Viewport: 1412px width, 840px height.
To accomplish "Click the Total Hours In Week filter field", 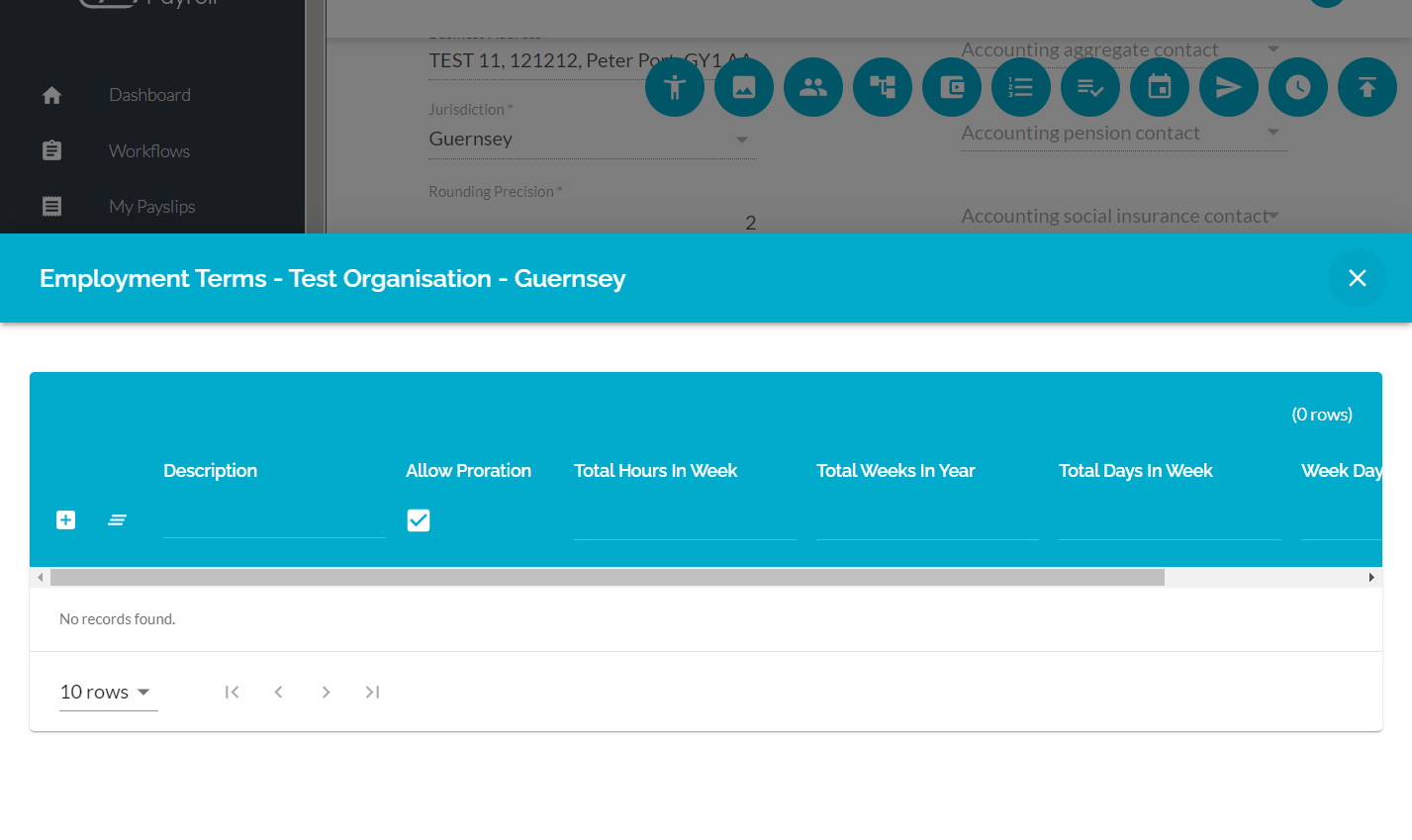I will [685, 522].
